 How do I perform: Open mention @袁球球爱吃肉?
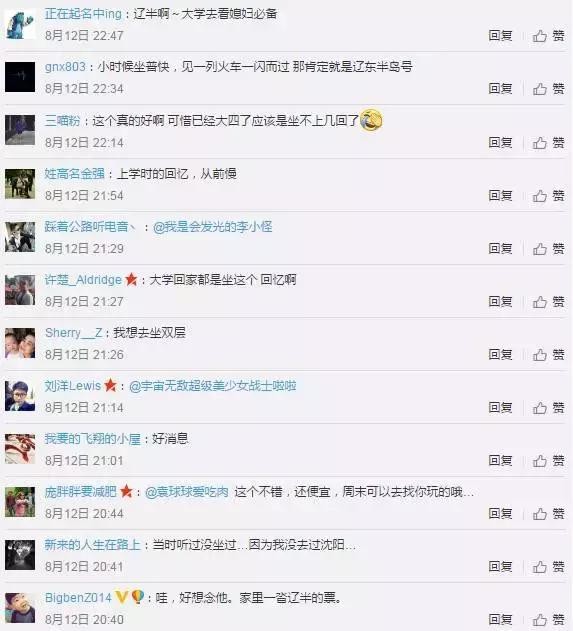187,492
